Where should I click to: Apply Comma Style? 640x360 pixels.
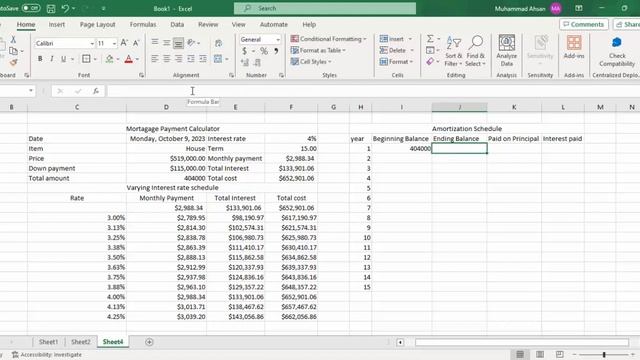pyautogui.click(x=276, y=51)
